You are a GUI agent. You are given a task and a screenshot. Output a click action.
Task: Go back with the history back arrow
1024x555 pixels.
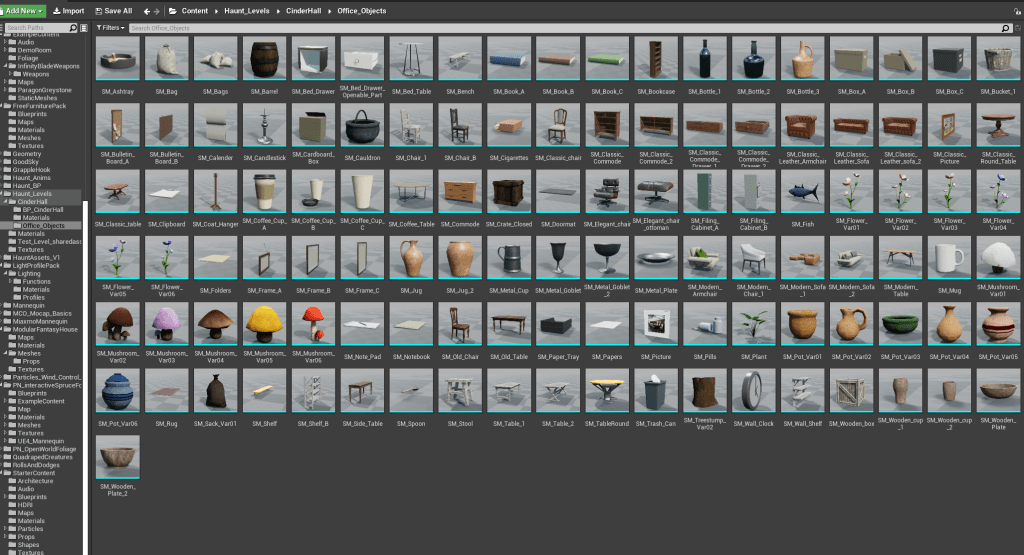(146, 10)
